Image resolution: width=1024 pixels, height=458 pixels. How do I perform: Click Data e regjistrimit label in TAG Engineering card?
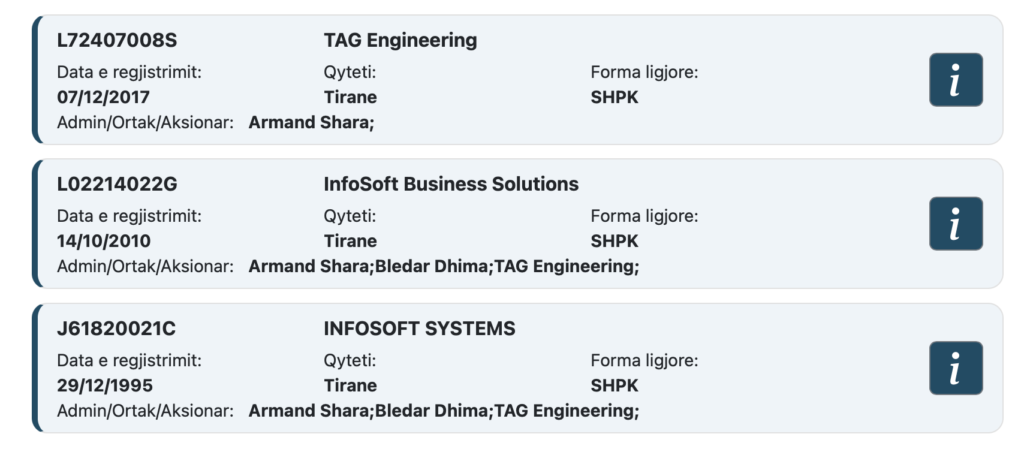click(130, 73)
